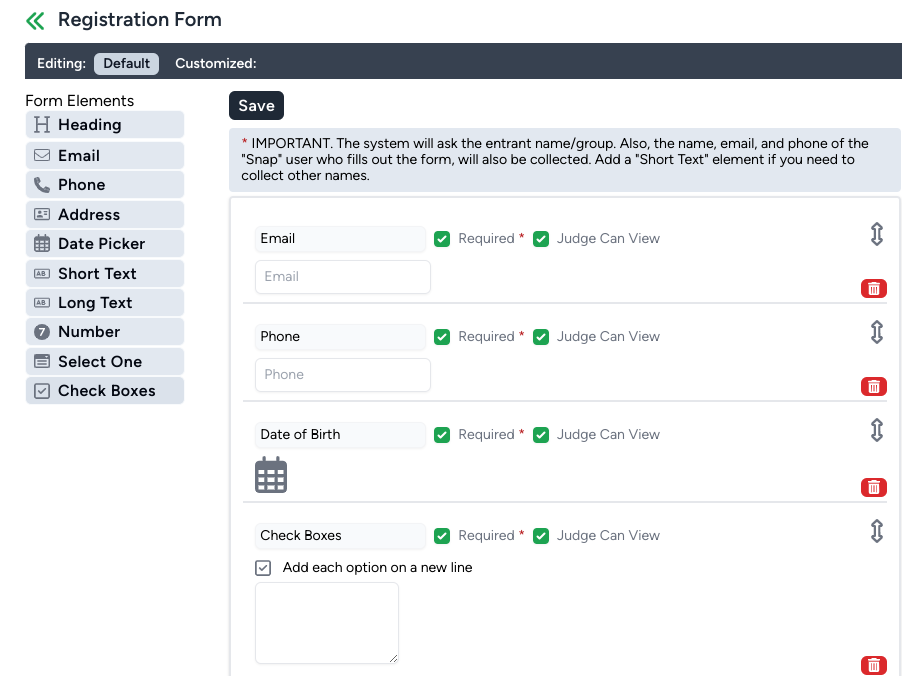Click the trash icon for Check Boxes element
This screenshot has width=902, height=676.
[873, 665]
